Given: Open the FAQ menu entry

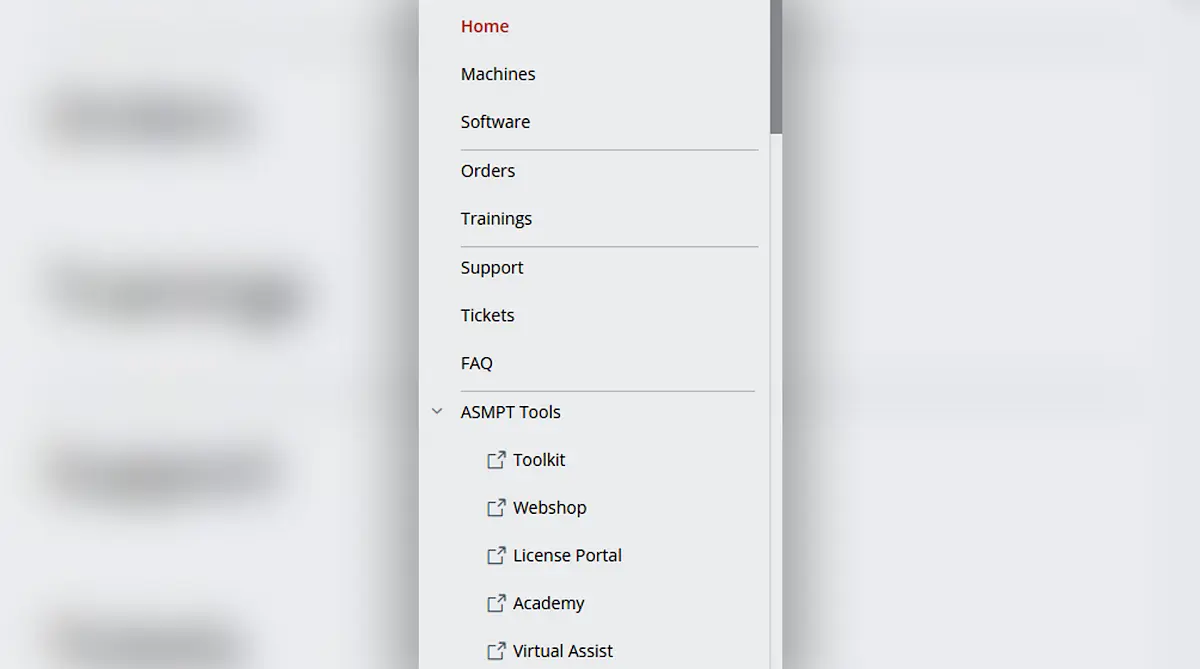Looking at the screenshot, I should coord(477,364).
